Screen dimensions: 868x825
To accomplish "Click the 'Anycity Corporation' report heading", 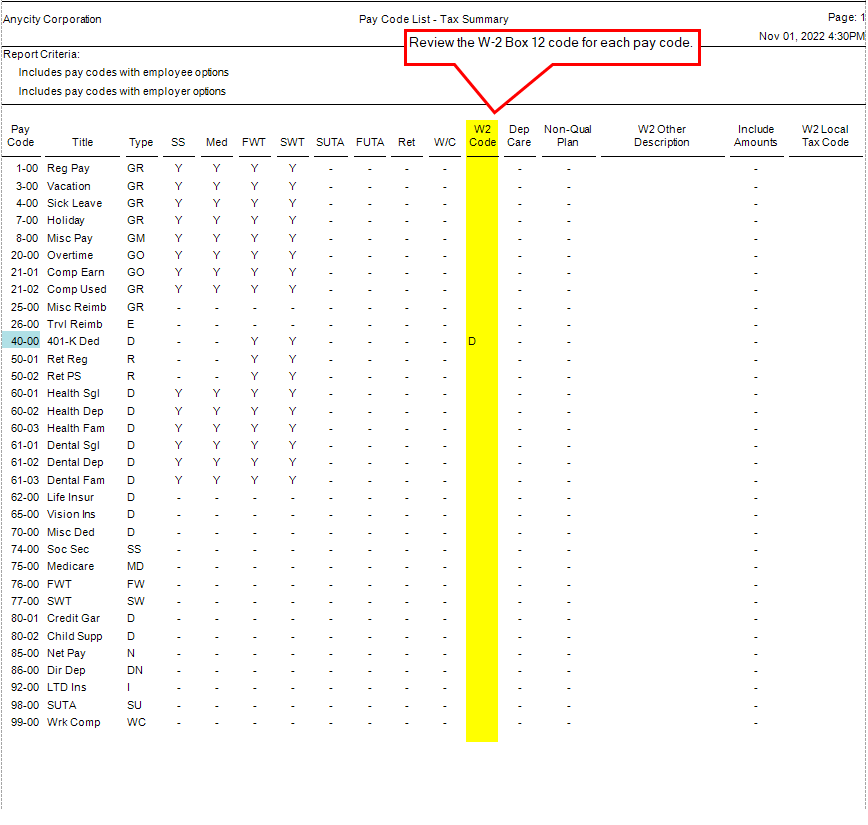I will click(52, 19).
